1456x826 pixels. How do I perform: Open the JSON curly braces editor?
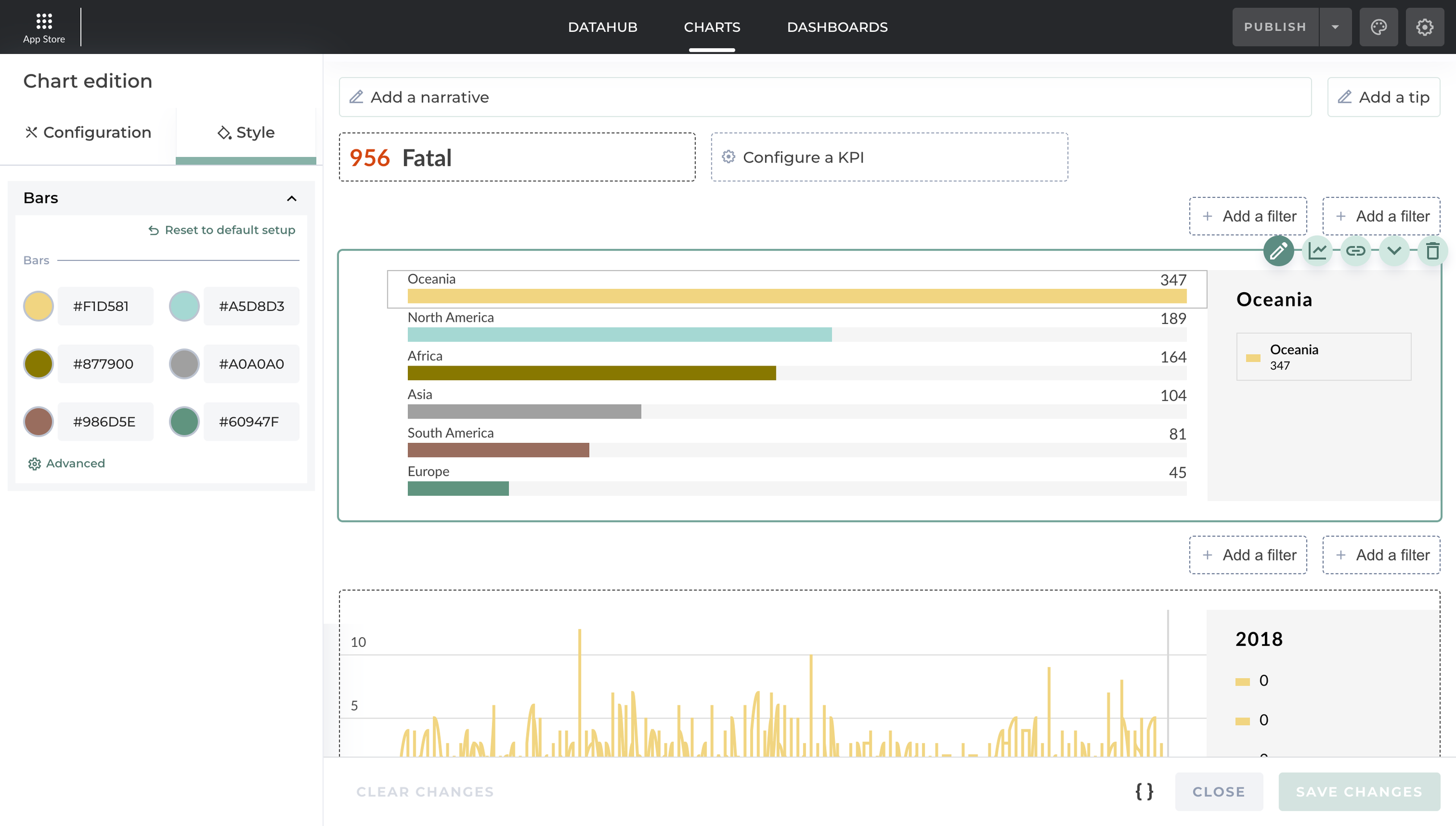click(x=1144, y=791)
